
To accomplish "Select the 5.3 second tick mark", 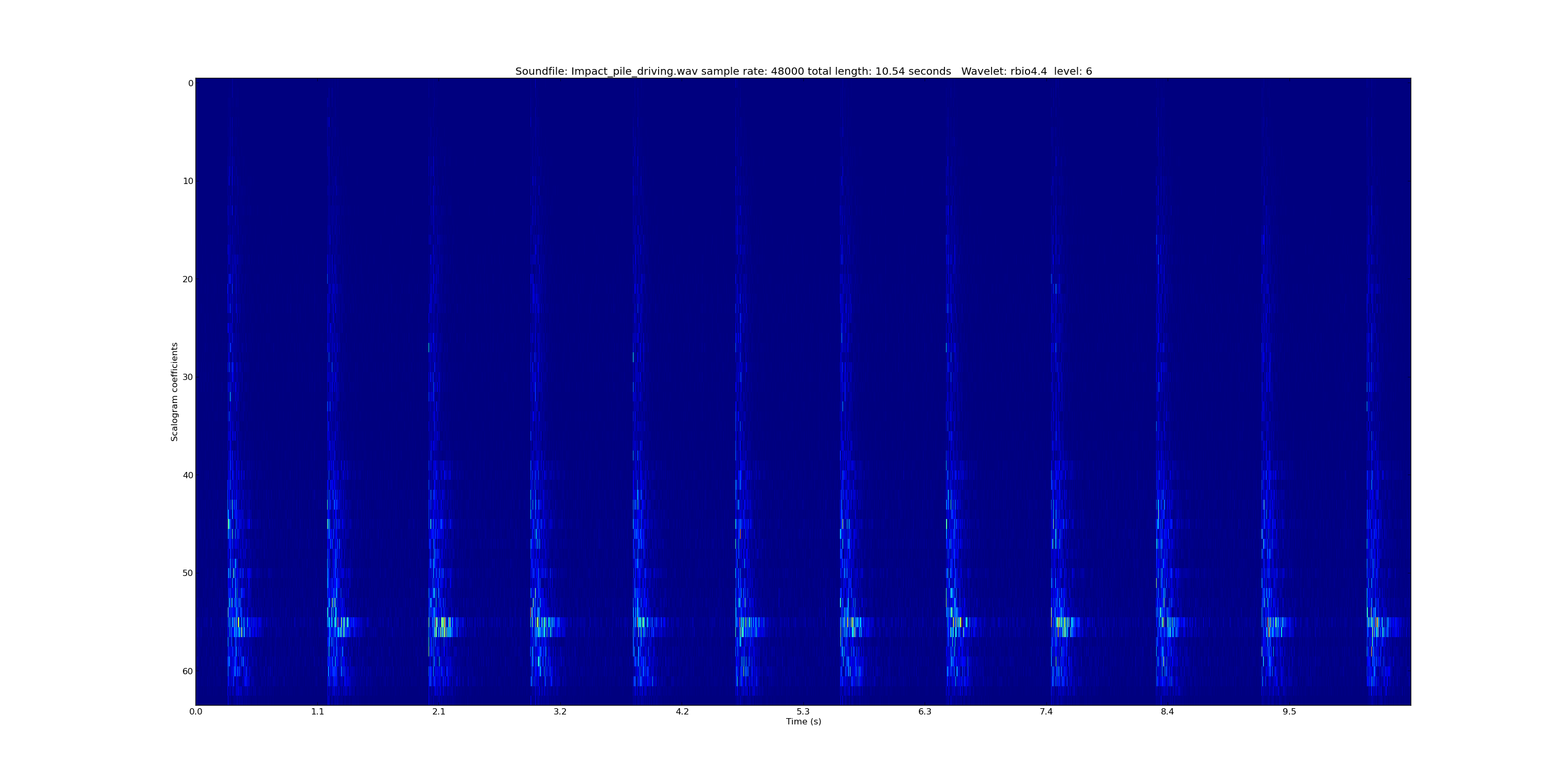I will coord(803,711).
